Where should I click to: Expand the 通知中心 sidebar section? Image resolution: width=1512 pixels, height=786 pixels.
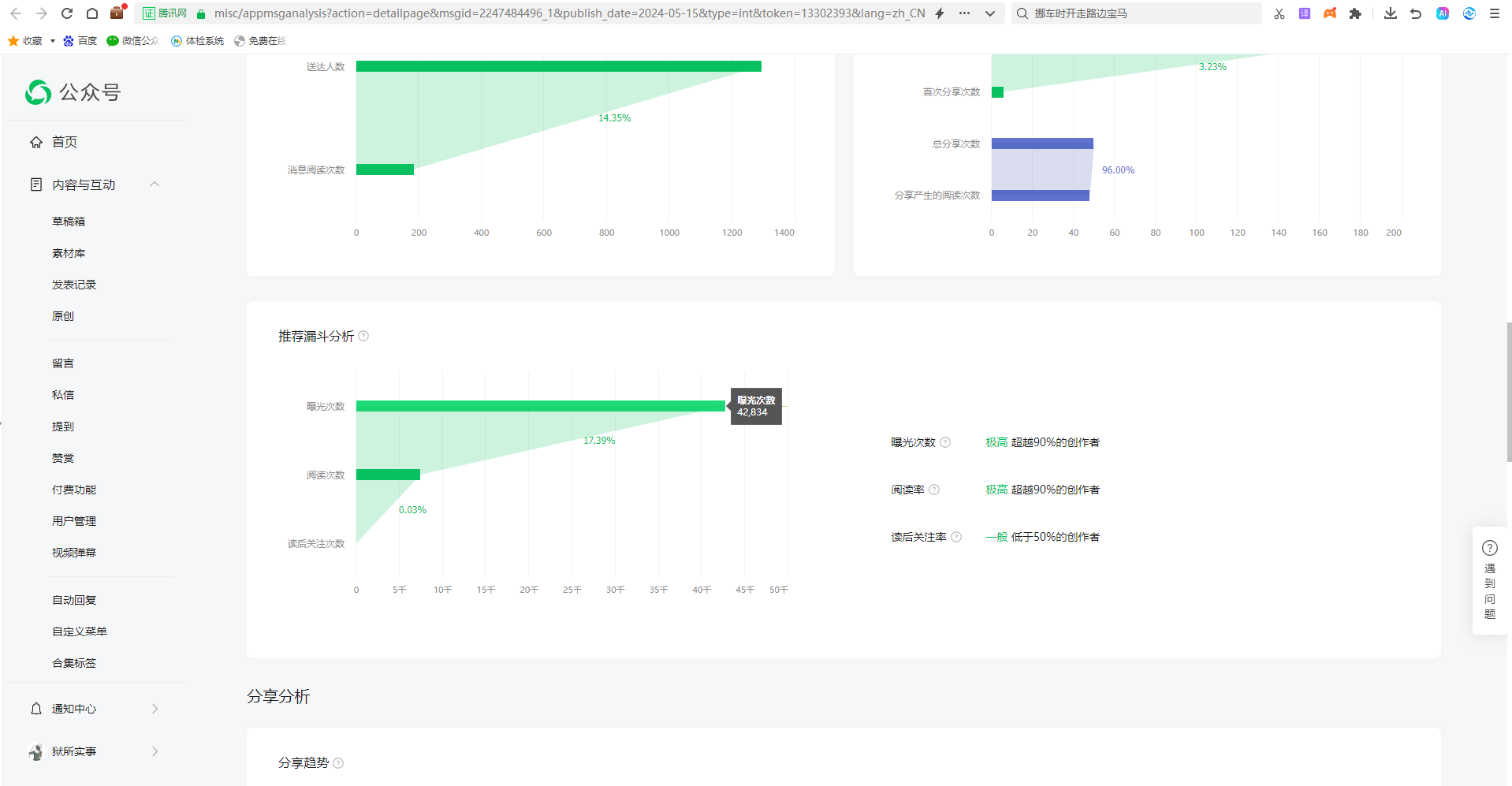coord(155,709)
